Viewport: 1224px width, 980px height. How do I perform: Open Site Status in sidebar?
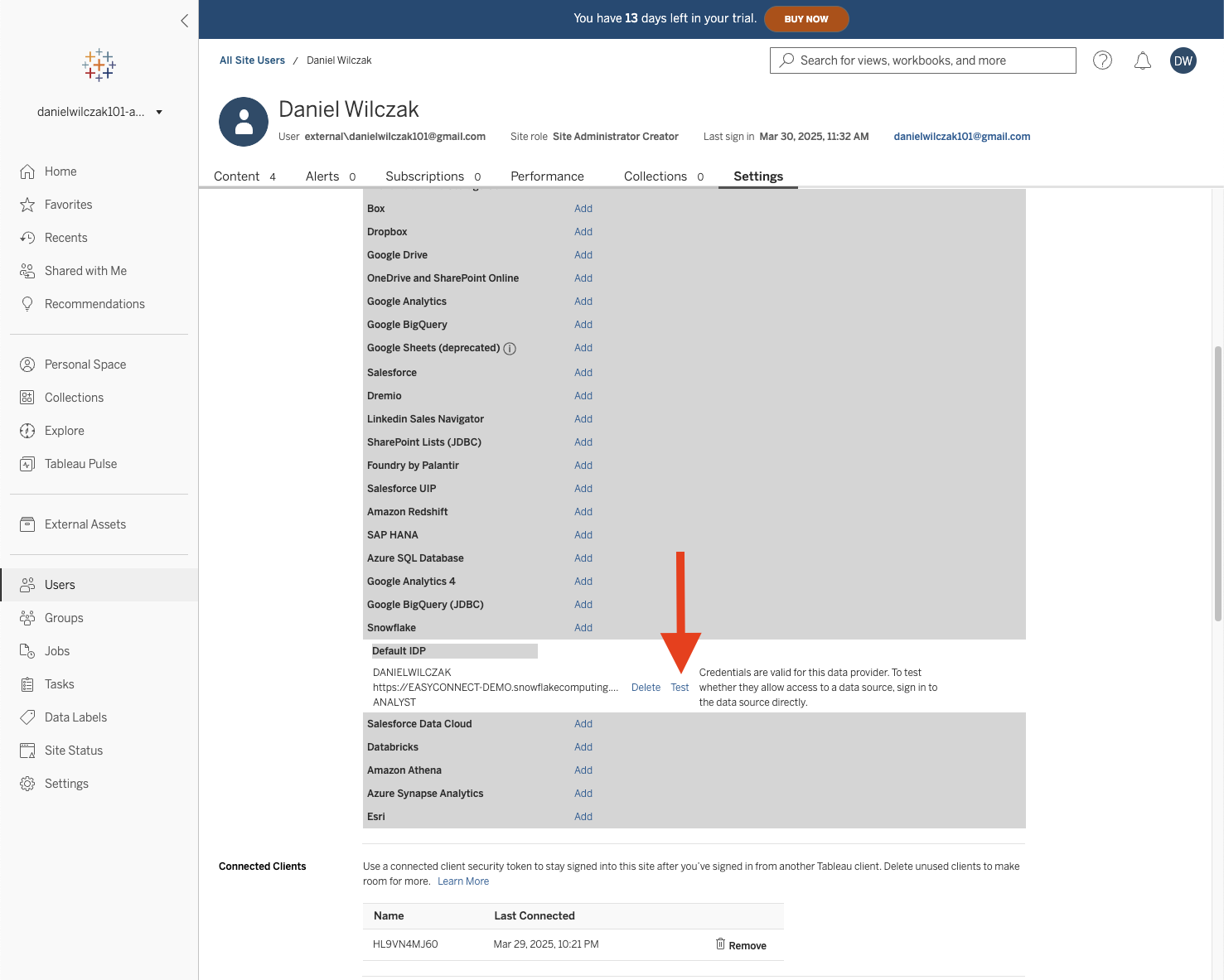tap(74, 751)
